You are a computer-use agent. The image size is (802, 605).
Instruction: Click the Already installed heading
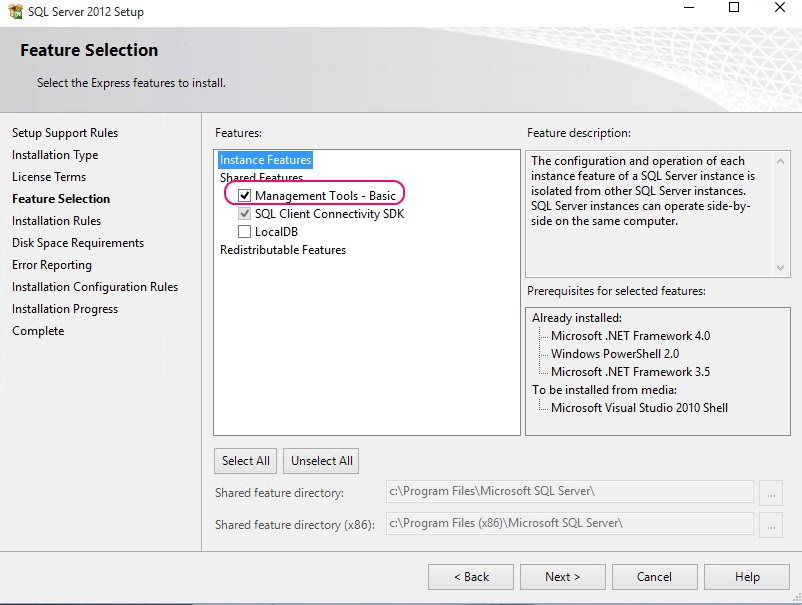[x=577, y=318]
